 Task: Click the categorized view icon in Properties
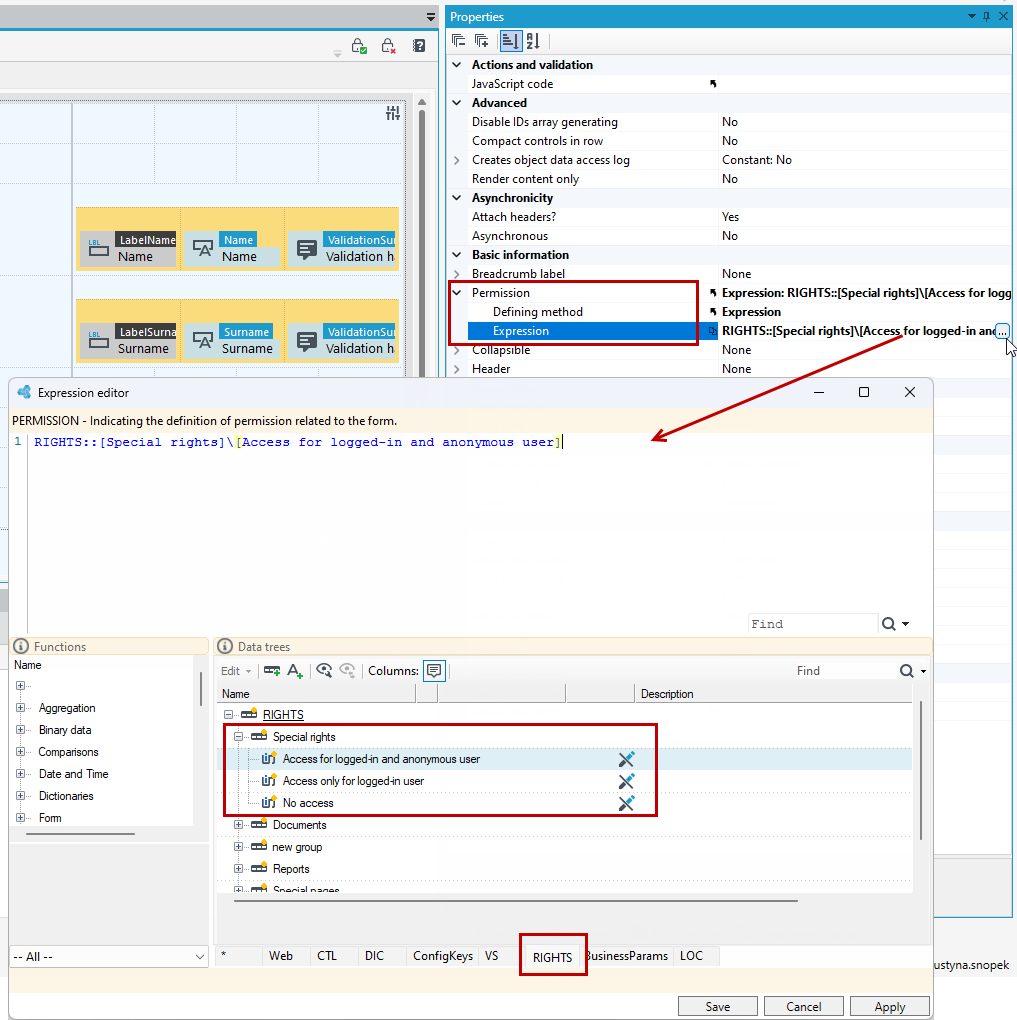511,41
